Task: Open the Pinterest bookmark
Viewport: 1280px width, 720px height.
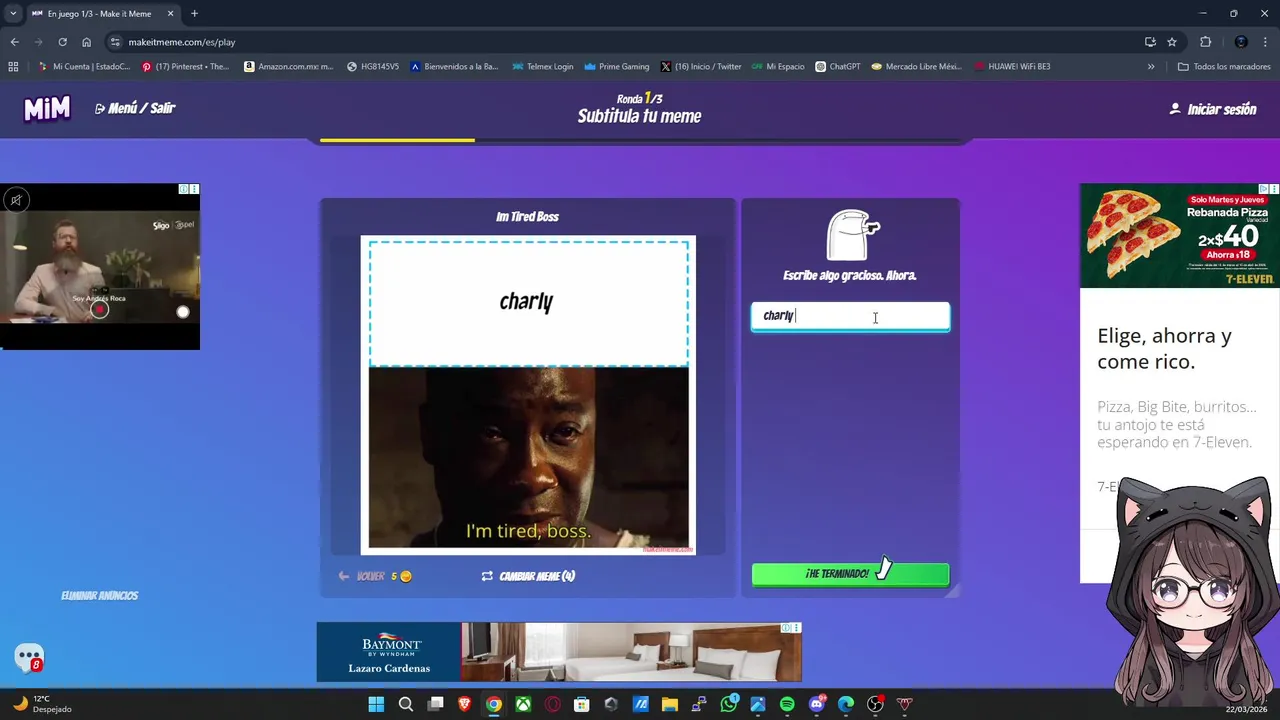Action: 185,67
